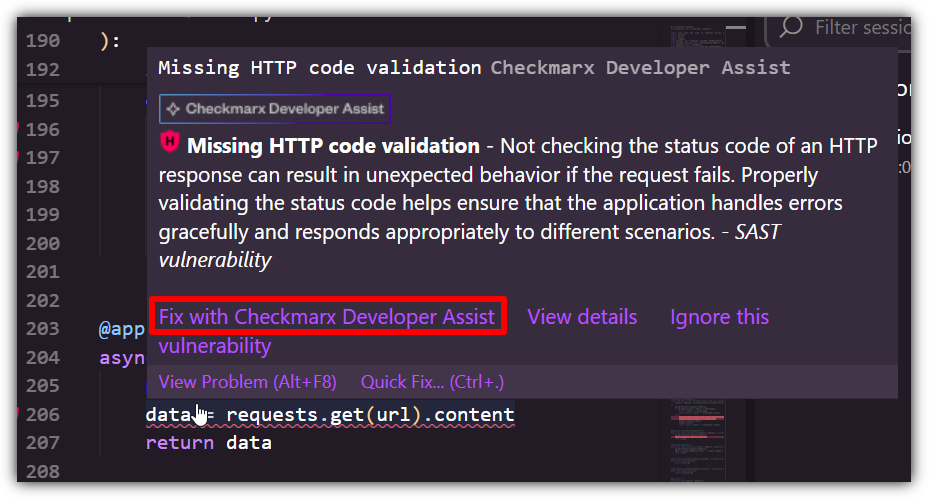Click line number 208 in gutter
Image resolution: width=929 pixels, height=500 pixels.
pyautogui.click(x=43, y=472)
